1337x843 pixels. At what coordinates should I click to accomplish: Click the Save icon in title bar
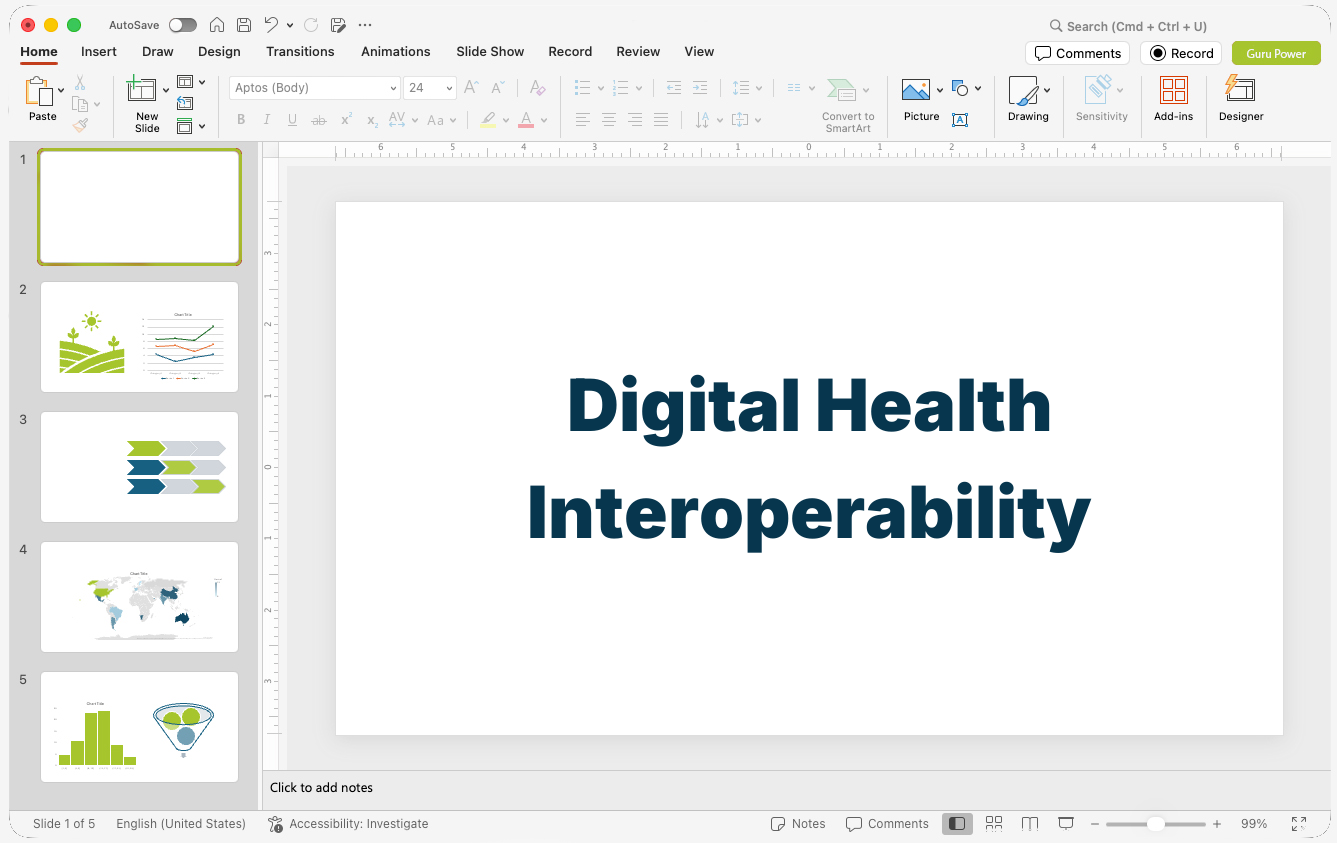(x=244, y=25)
